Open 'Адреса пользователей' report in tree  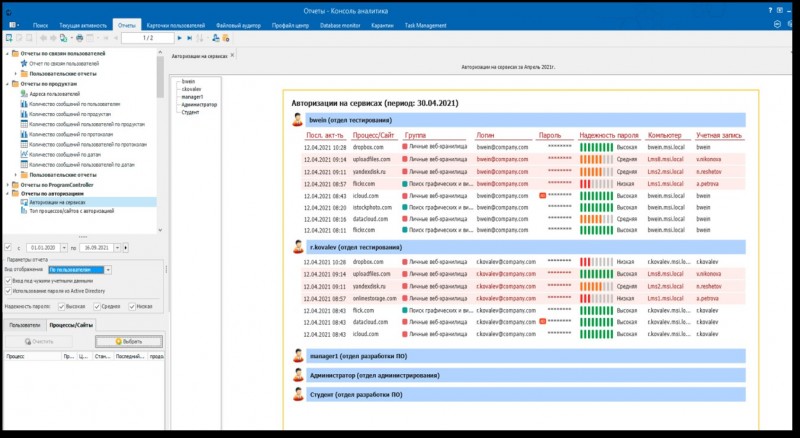56,93
